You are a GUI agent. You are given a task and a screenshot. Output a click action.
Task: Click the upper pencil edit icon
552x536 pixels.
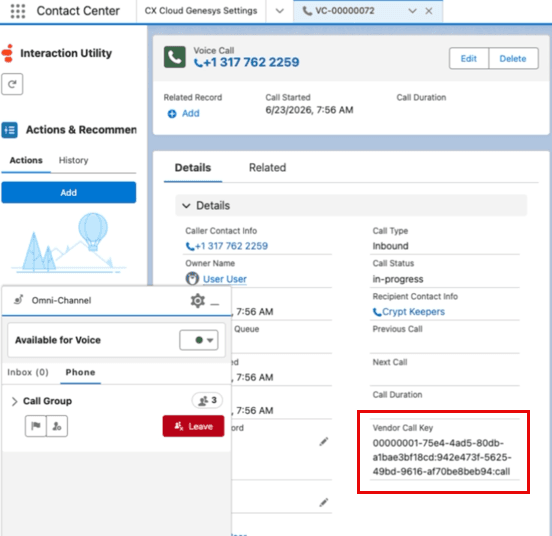[324, 442]
